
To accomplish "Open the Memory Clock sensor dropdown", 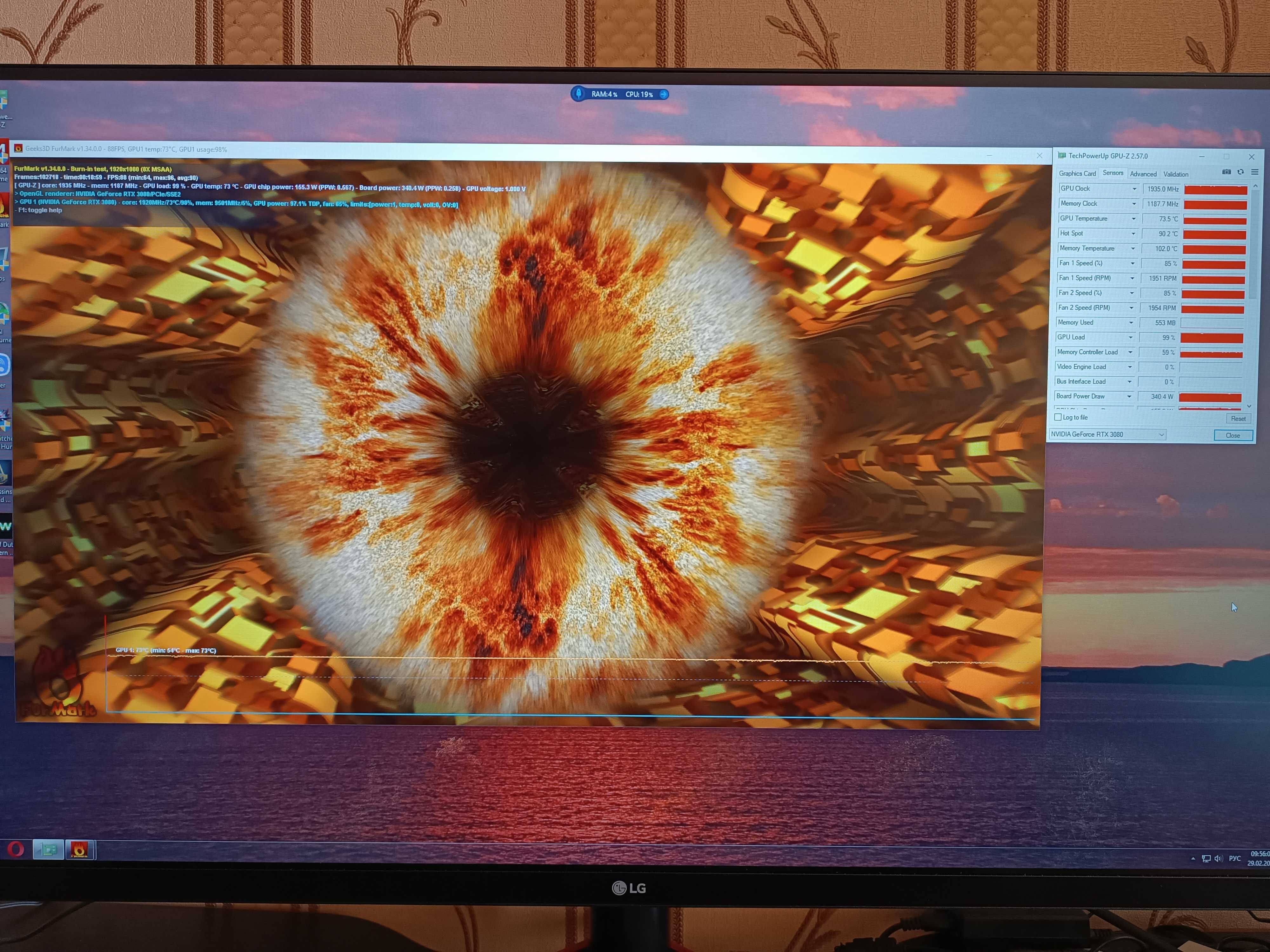I will click(1134, 204).
